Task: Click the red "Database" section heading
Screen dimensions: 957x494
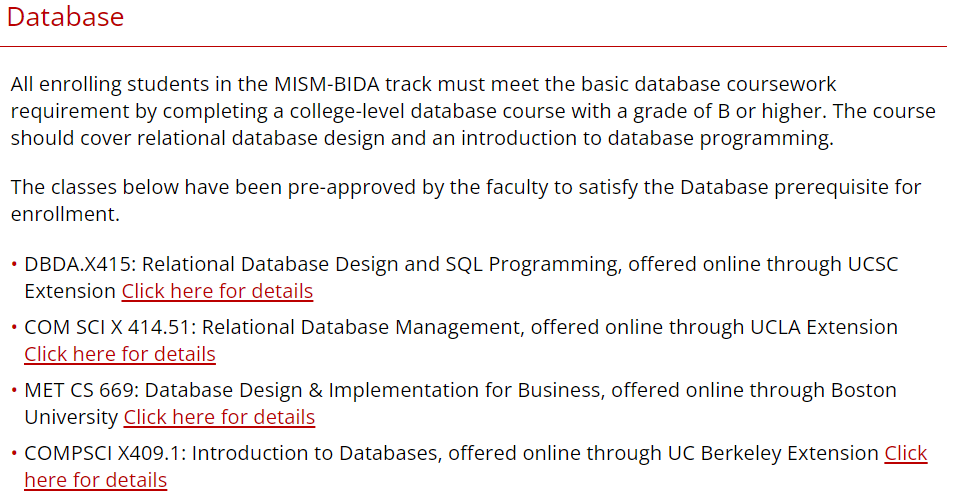Action: click(x=65, y=16)
